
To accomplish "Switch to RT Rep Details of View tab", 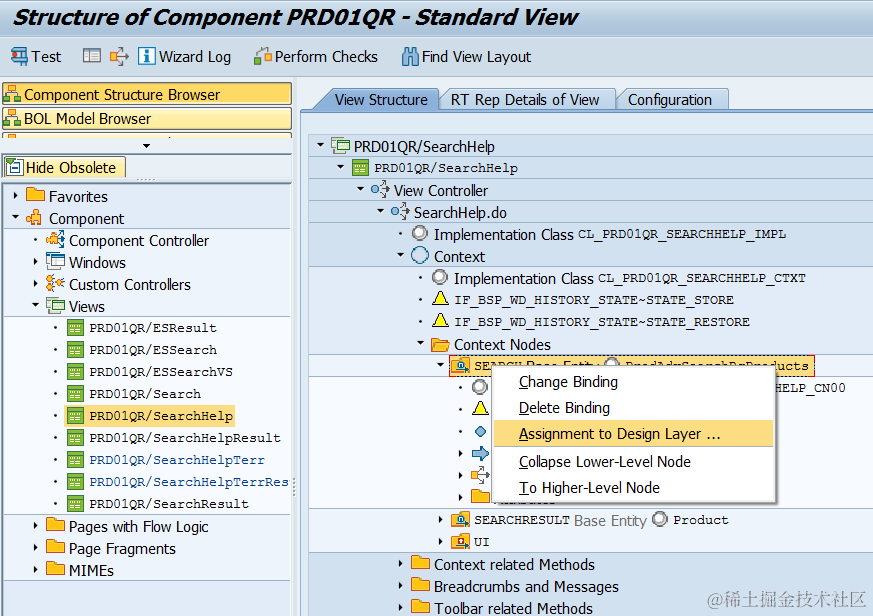I will pyautogui.click(x=524, y=100).
